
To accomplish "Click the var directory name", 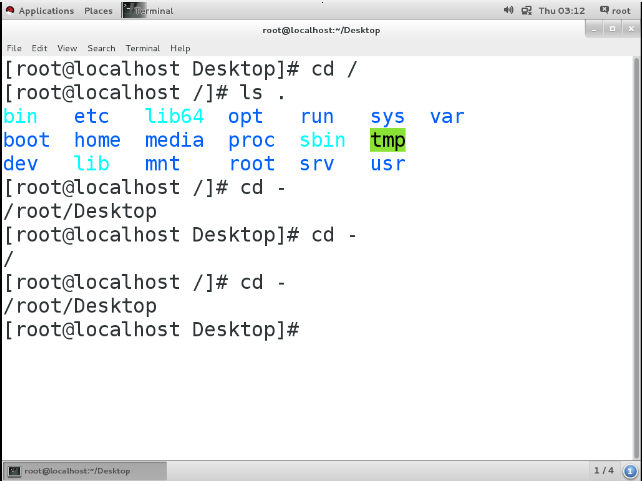I will [x=447, y=117].
